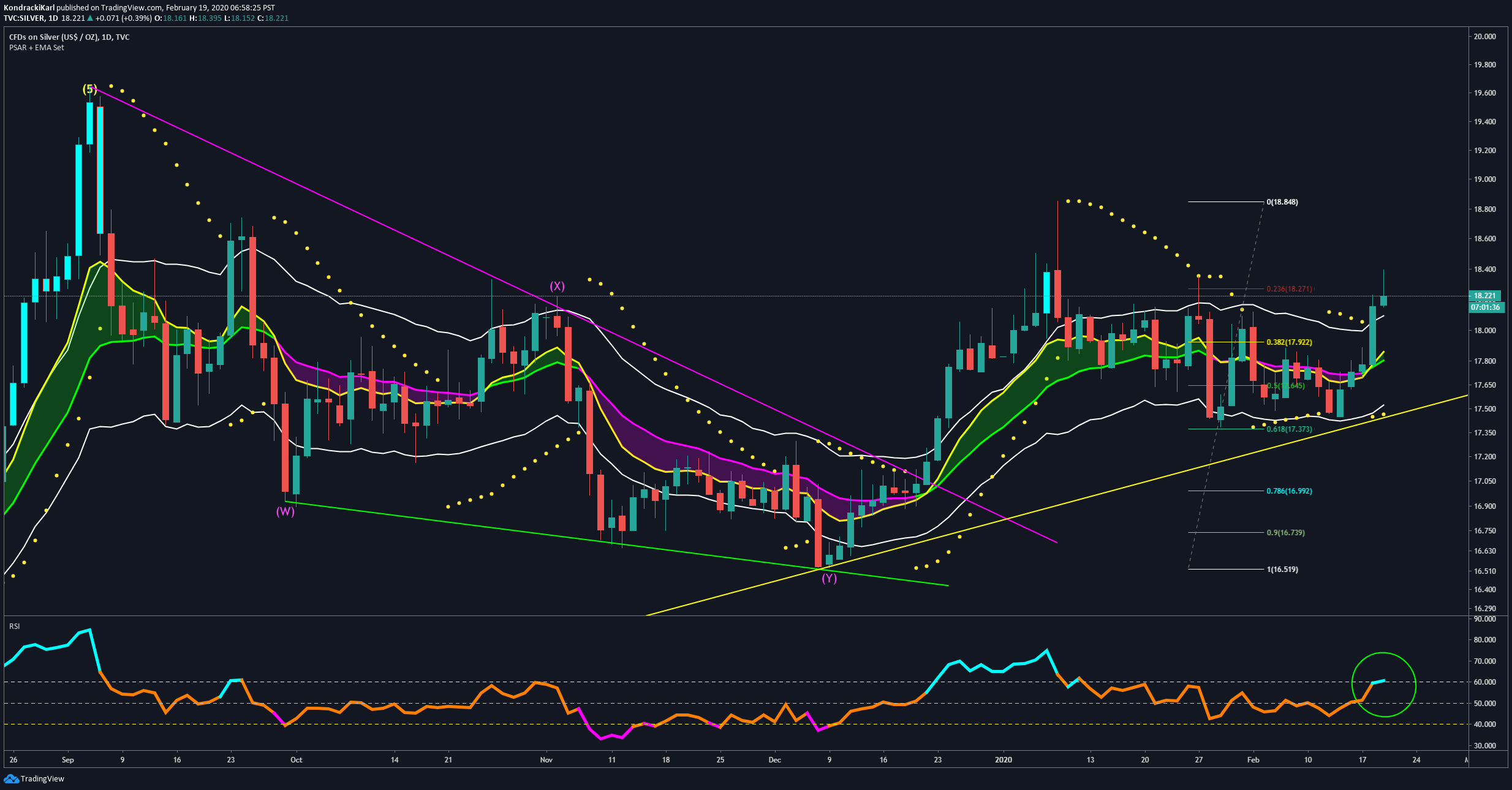Screen dimensions: 1512x790
Task: Click Fibonacci level 1(16.519) label
Action: tap(1282, 570)
